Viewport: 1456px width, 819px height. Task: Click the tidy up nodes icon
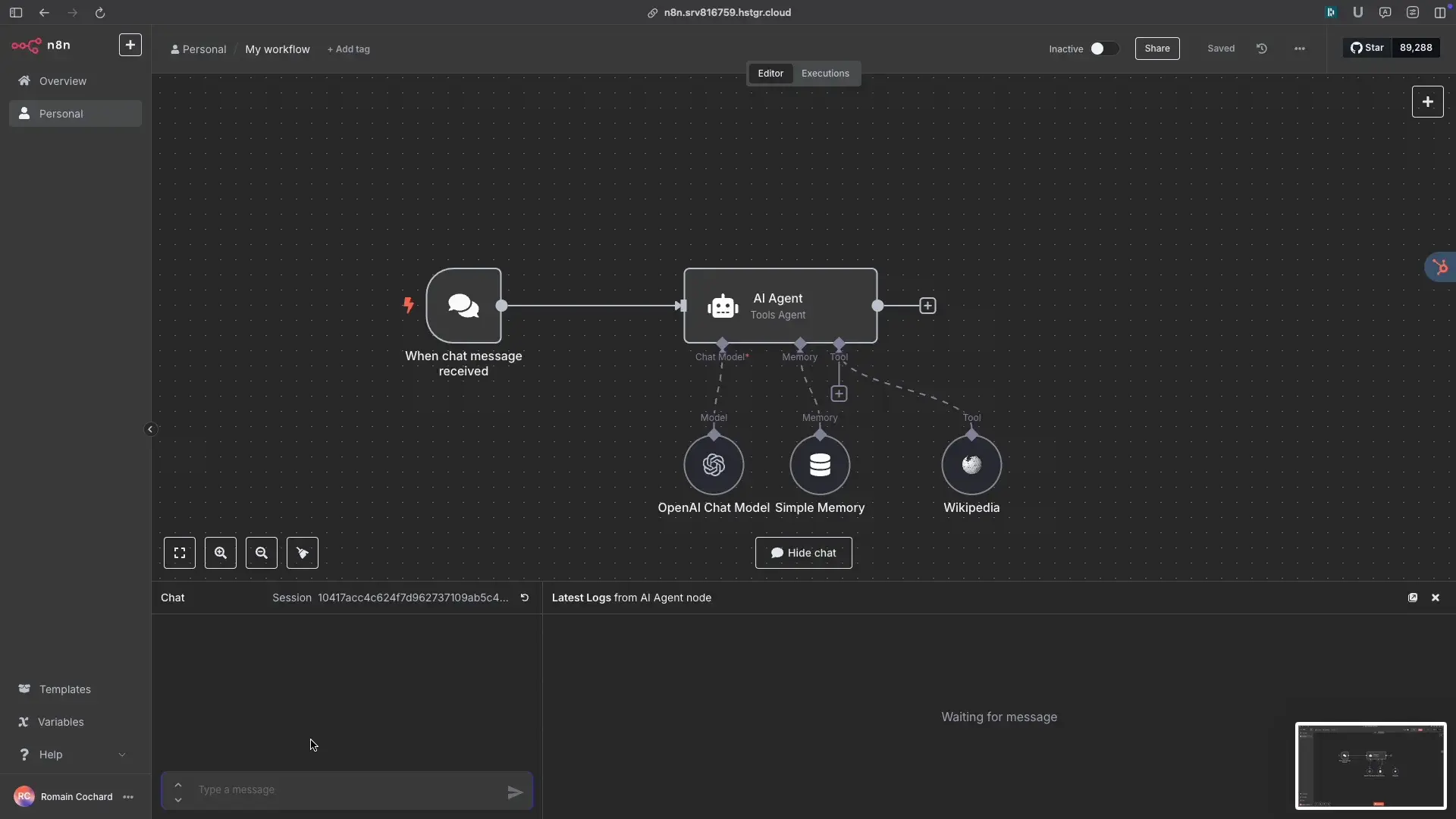pyautogui.click(x=303, y=553)
